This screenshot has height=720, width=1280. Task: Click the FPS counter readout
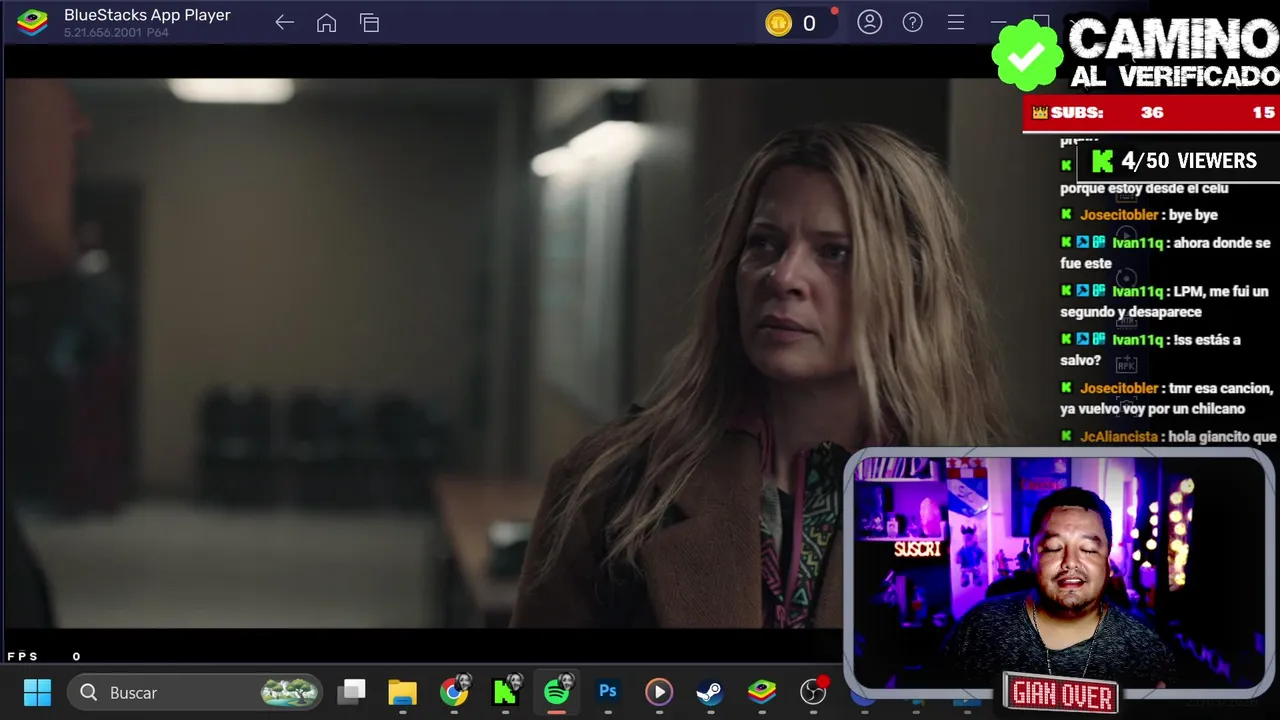point(44,657)
